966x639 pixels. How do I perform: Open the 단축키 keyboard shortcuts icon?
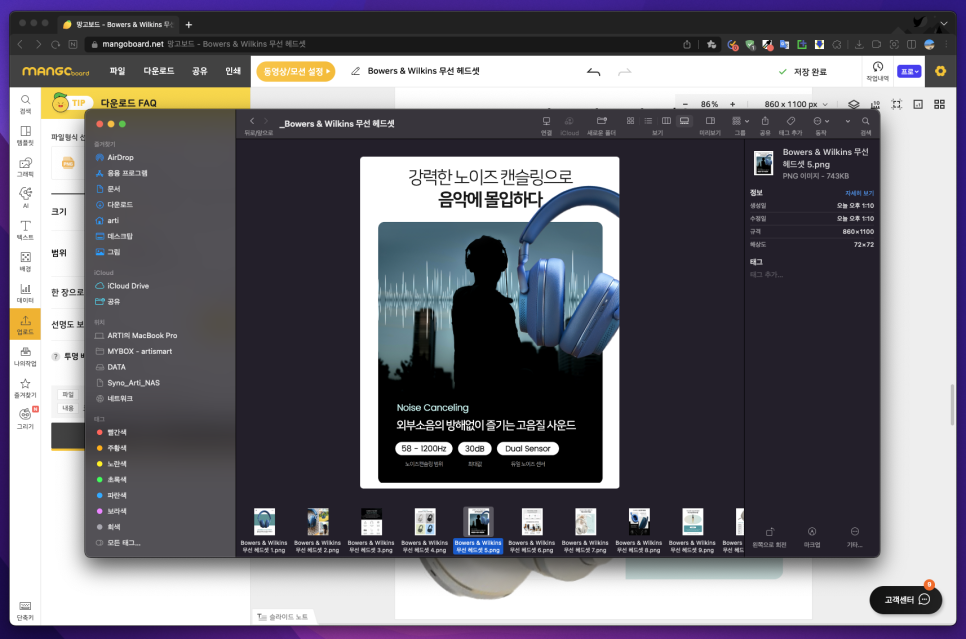tap(25, 611)
